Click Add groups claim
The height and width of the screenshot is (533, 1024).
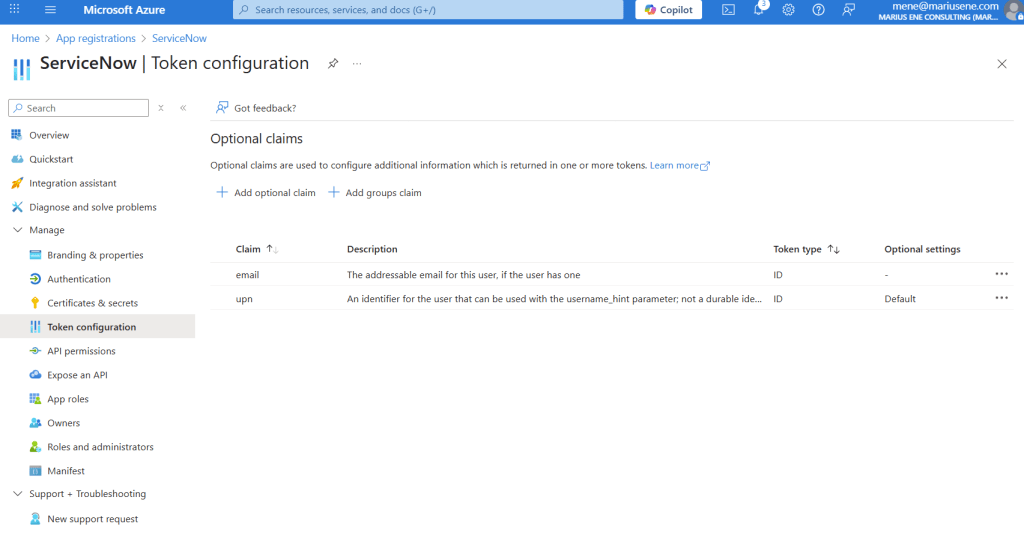click(375, 193)
